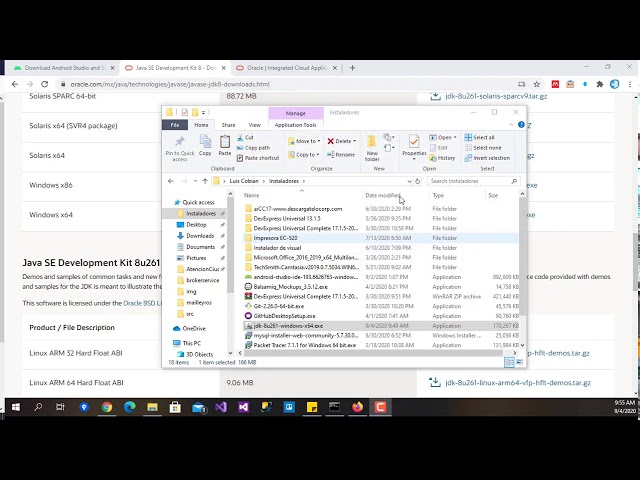Open Firefox from the taskbar
The width and height of the screenshot is (640, 480).
coord(358,407)
